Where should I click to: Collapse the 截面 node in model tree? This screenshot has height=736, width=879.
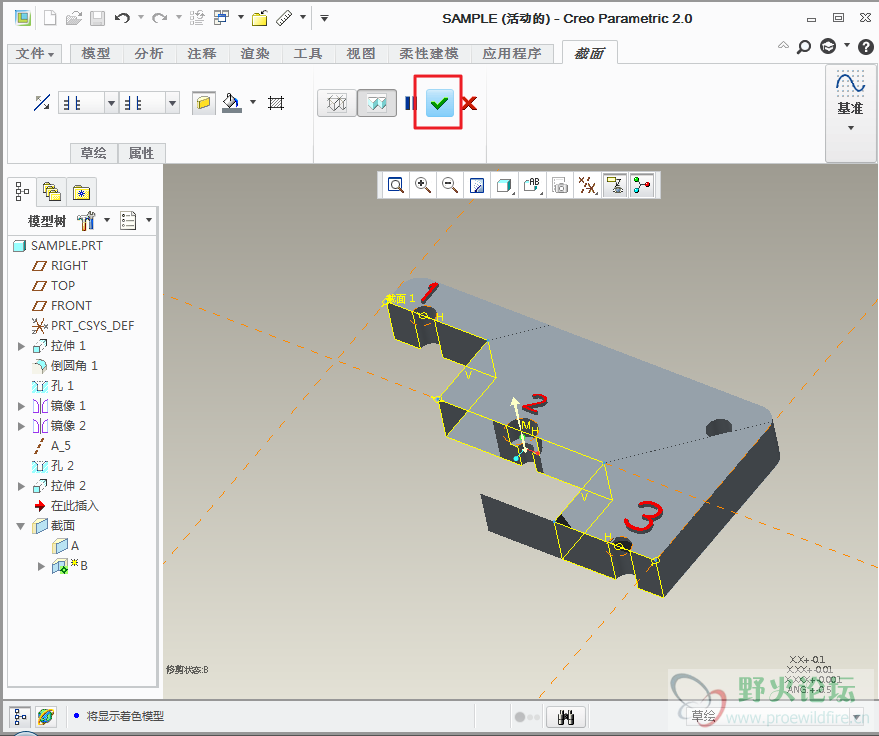(x=21, y=526)
